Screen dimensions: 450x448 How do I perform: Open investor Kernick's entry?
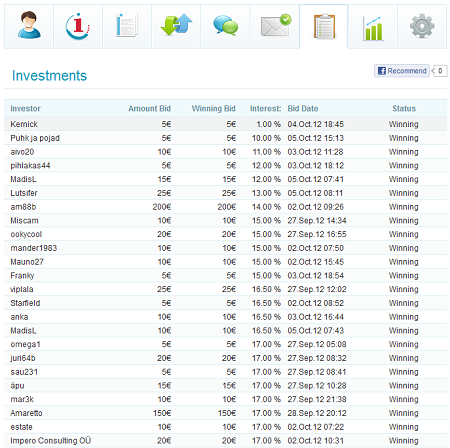(24, 124)
